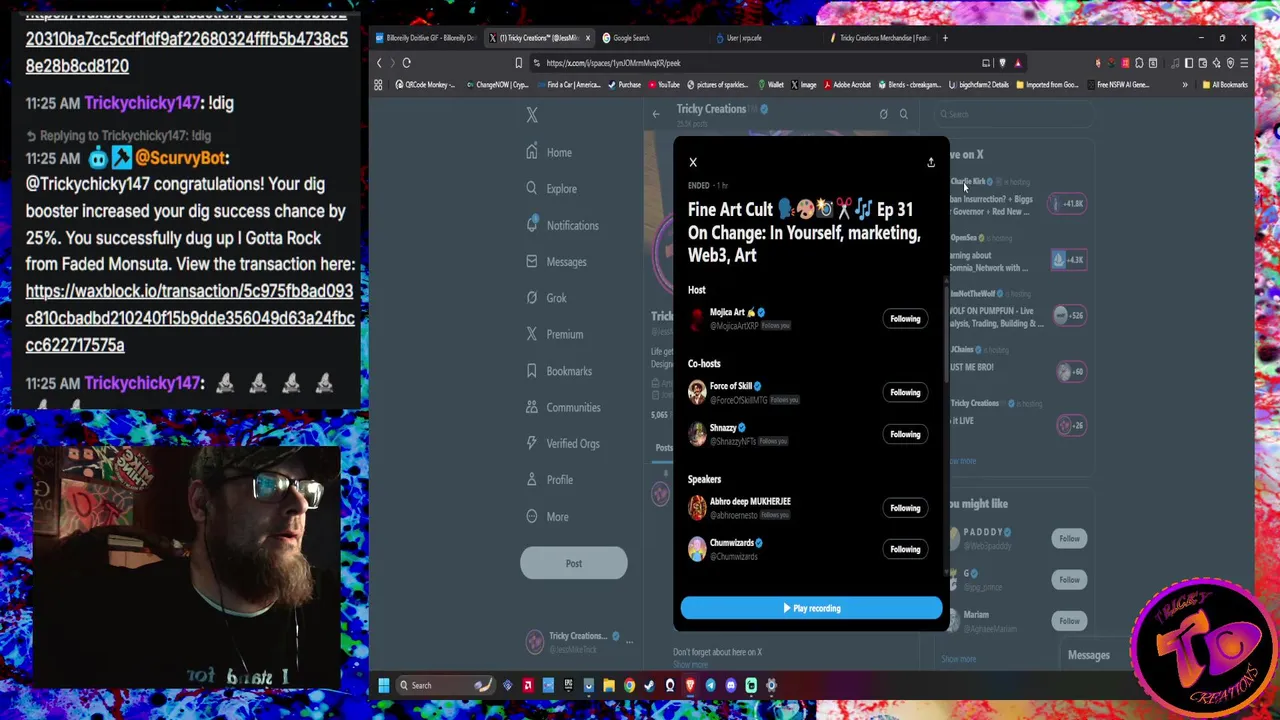Go back with profile header arrow
Screen dimensions: 1280x720
click(656, 114)
